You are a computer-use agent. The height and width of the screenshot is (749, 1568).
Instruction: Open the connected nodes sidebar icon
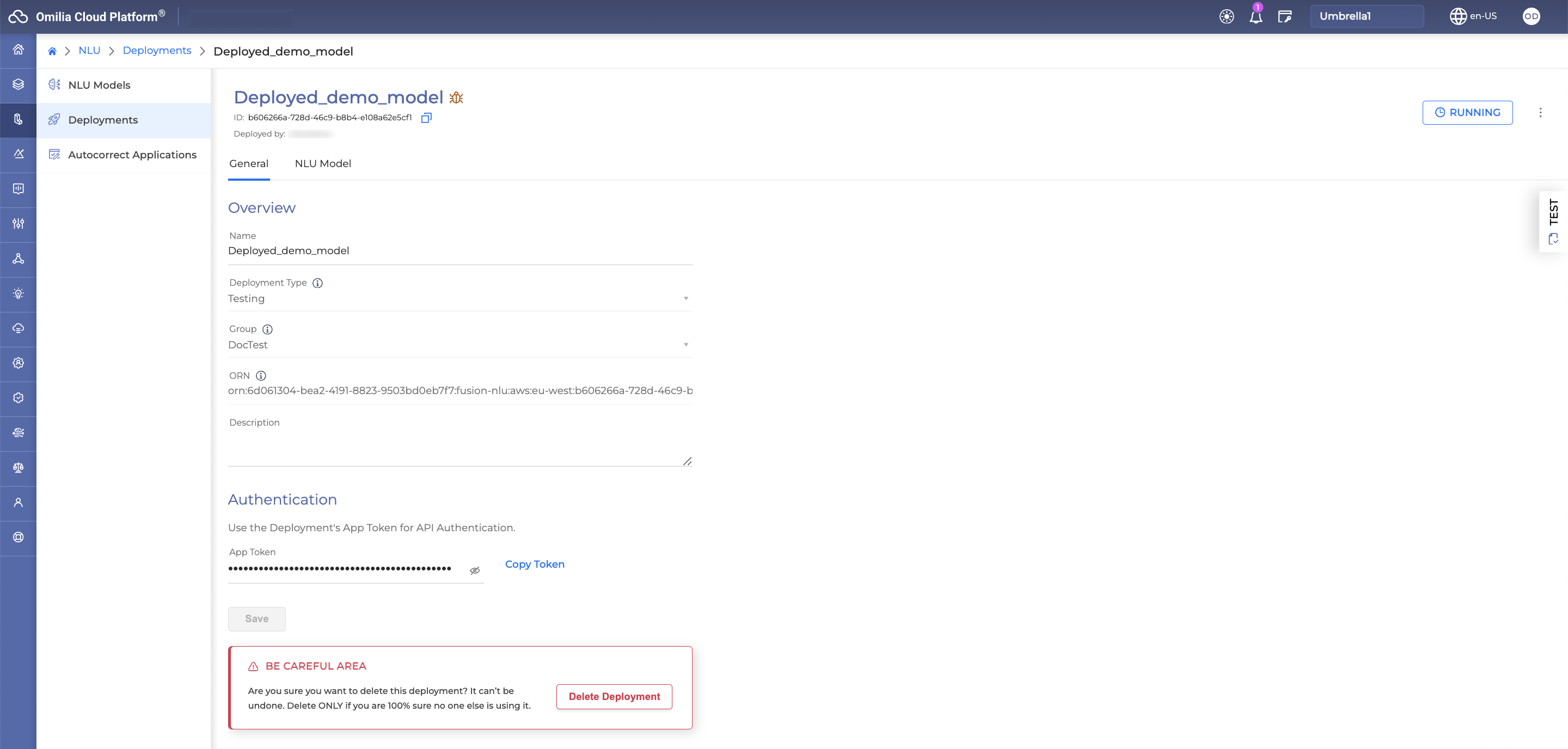coord(19,259)
